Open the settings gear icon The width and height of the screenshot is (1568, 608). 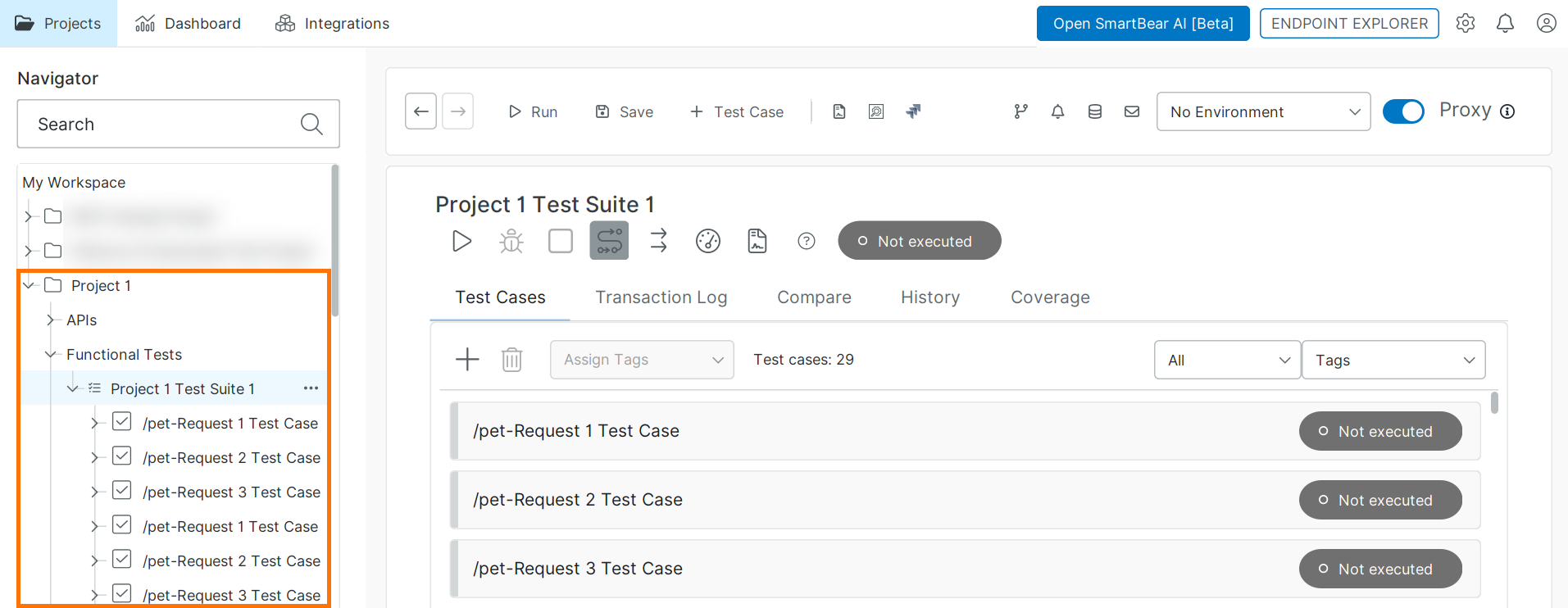[1466, 23]
